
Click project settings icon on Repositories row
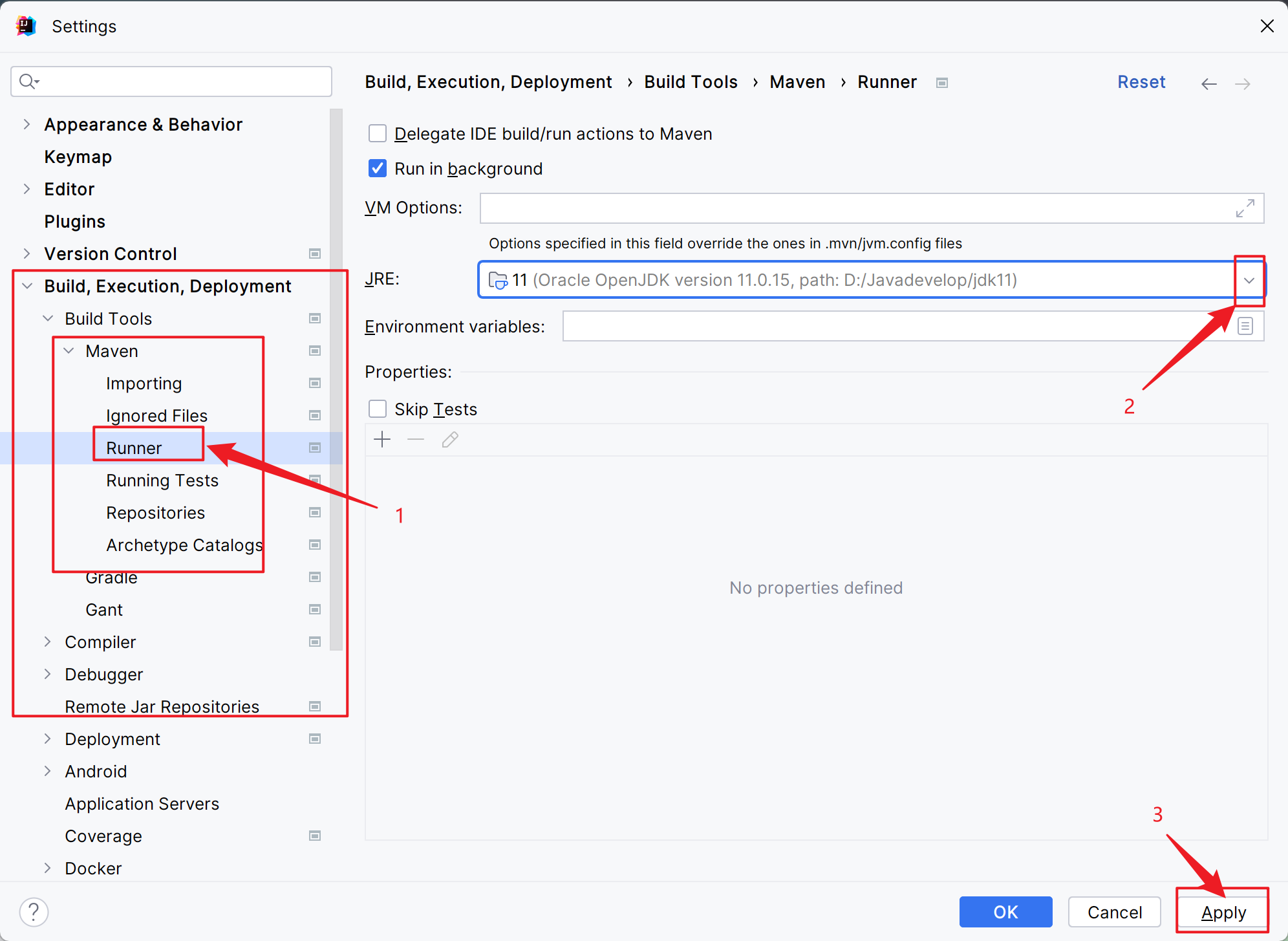tap(315, 512)
